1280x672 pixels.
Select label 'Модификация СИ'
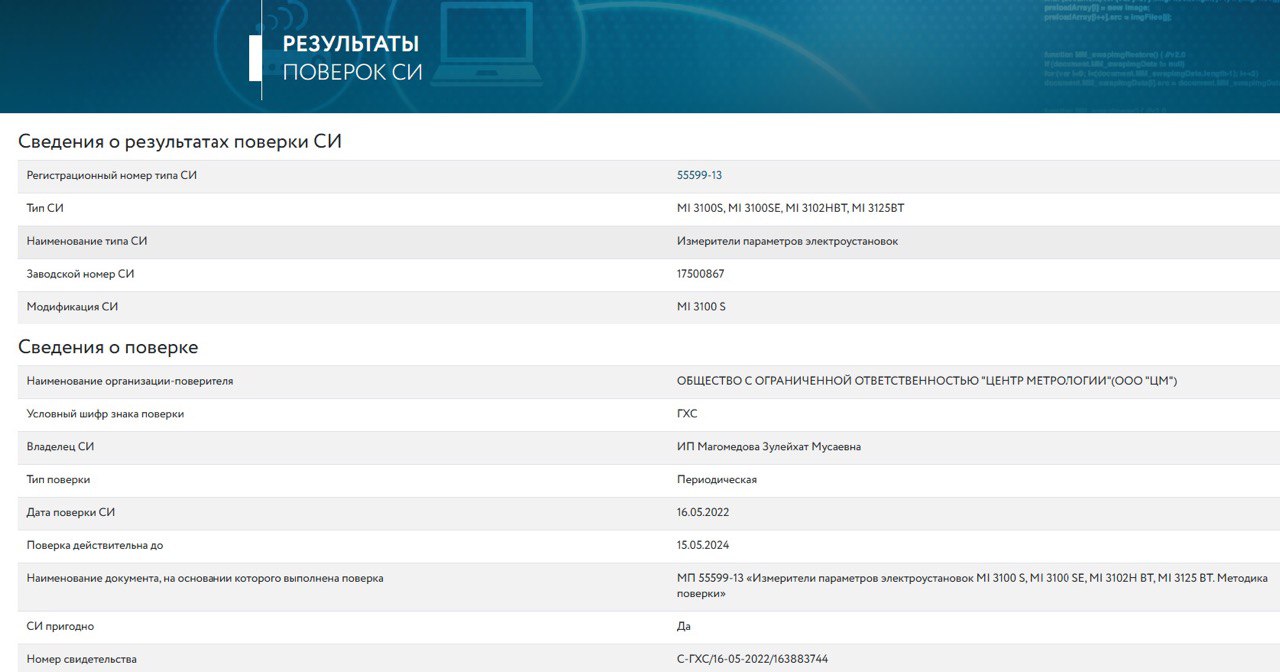coord(73,307)
